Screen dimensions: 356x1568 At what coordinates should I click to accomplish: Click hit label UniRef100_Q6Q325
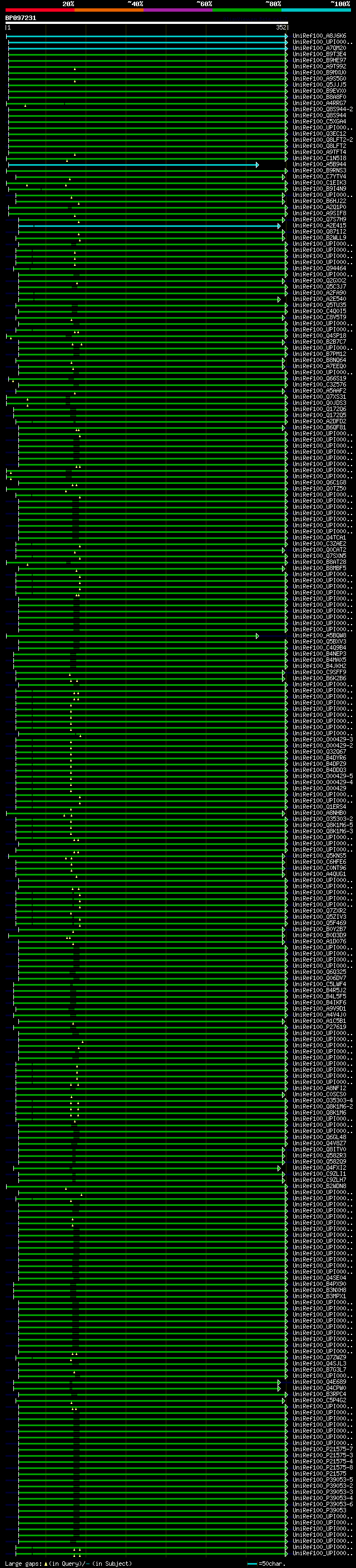319,972
